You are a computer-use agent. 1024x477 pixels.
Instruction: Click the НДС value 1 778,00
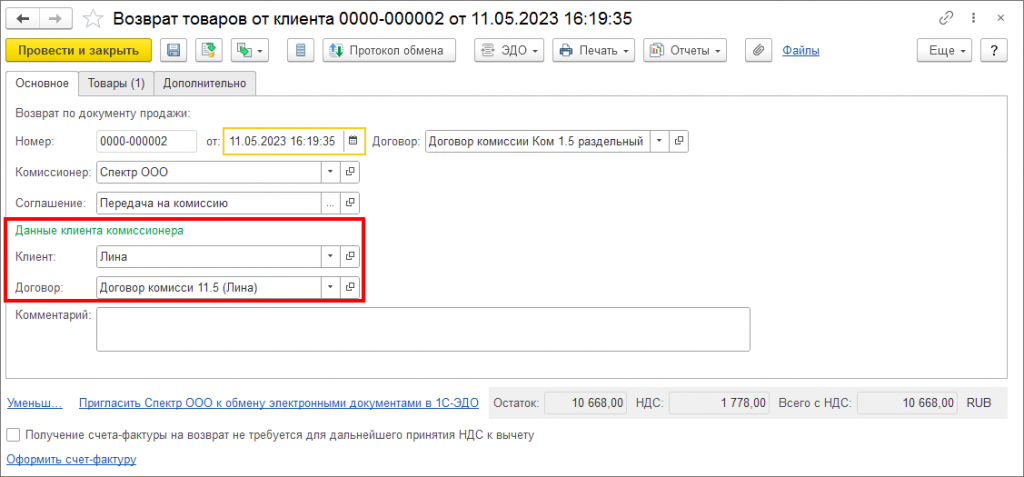point(720,403)
